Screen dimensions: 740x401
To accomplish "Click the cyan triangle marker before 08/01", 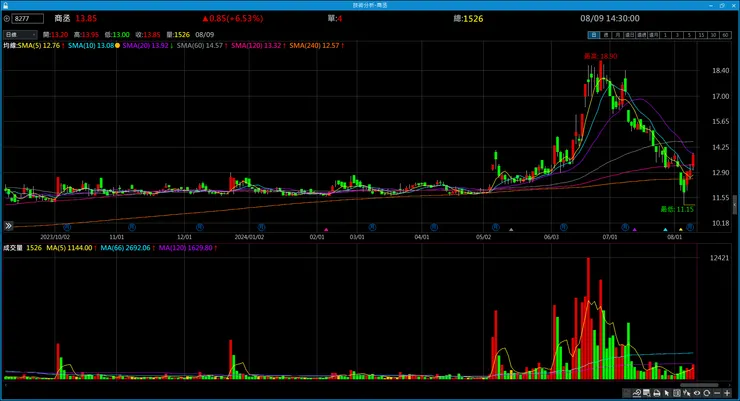I will click(x=665, y=230).
